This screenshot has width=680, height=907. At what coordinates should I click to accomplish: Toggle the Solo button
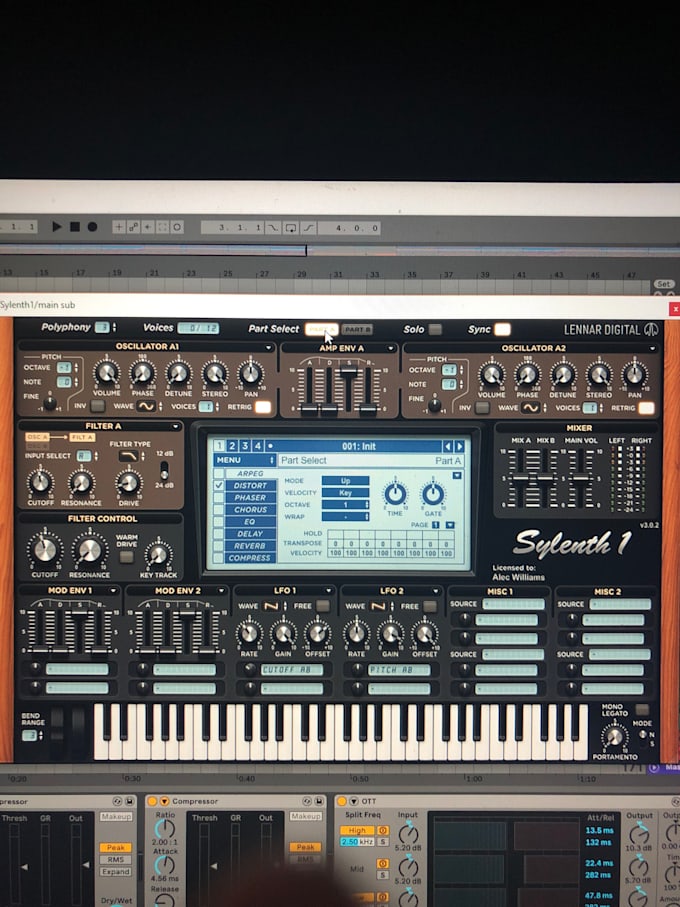[435, 329]
